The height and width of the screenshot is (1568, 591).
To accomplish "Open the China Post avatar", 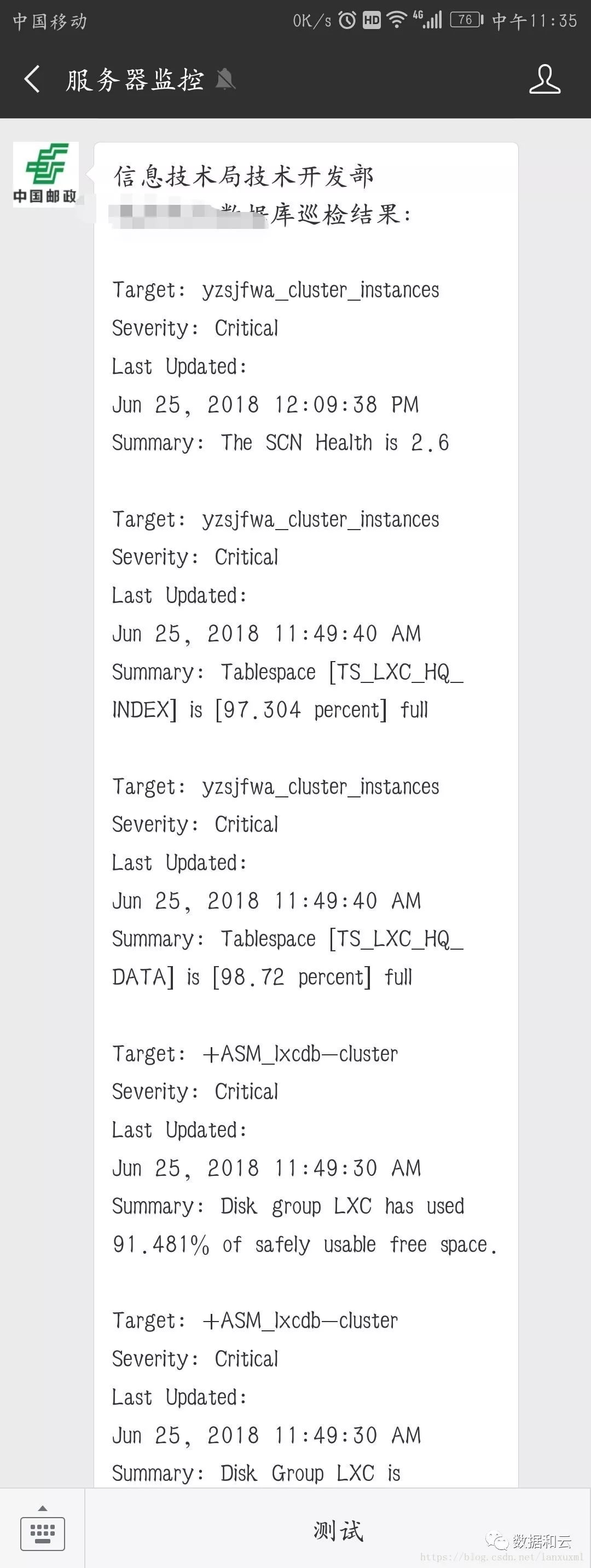I will [x=45, y=175].
